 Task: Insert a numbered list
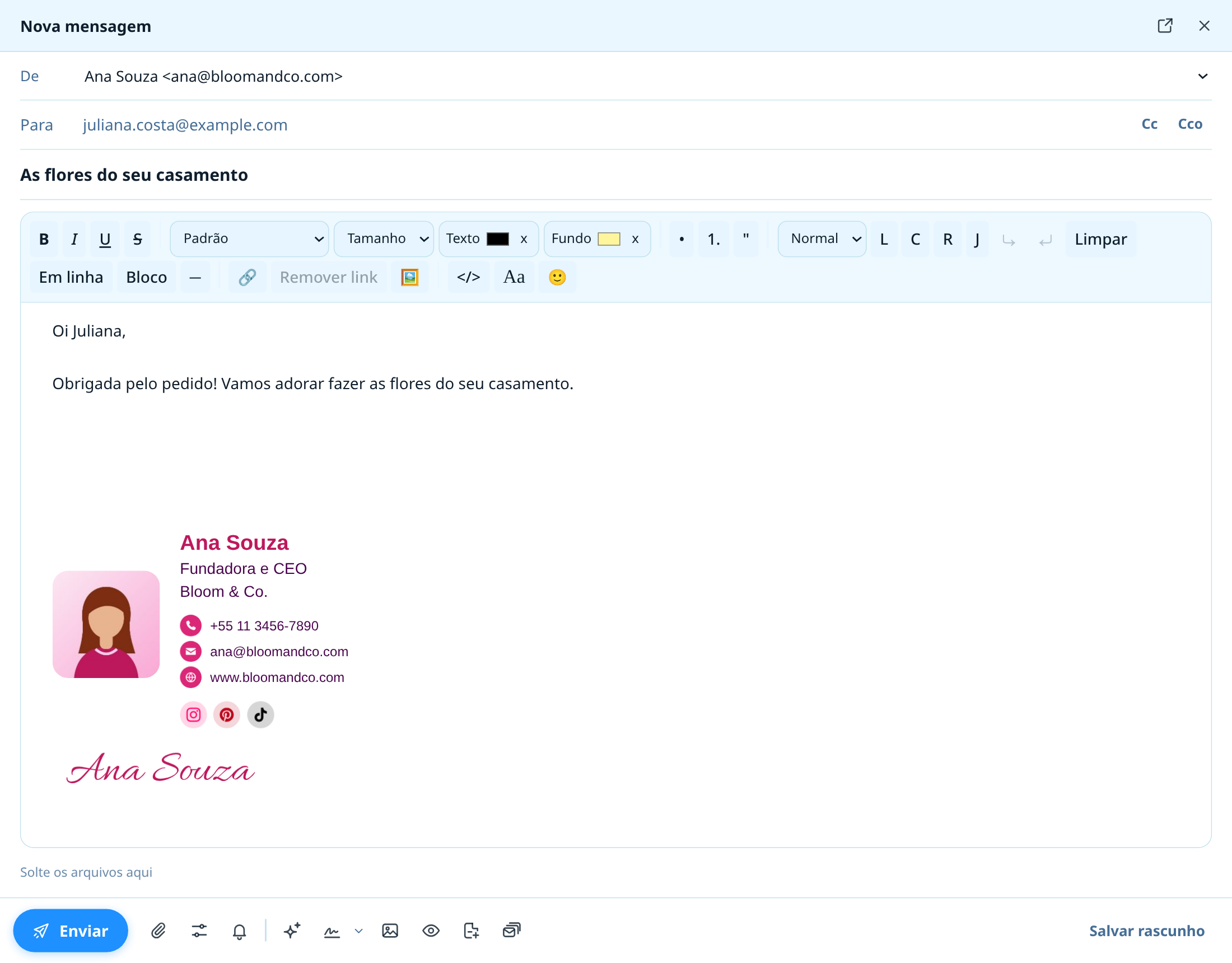[x=713, y=239]
